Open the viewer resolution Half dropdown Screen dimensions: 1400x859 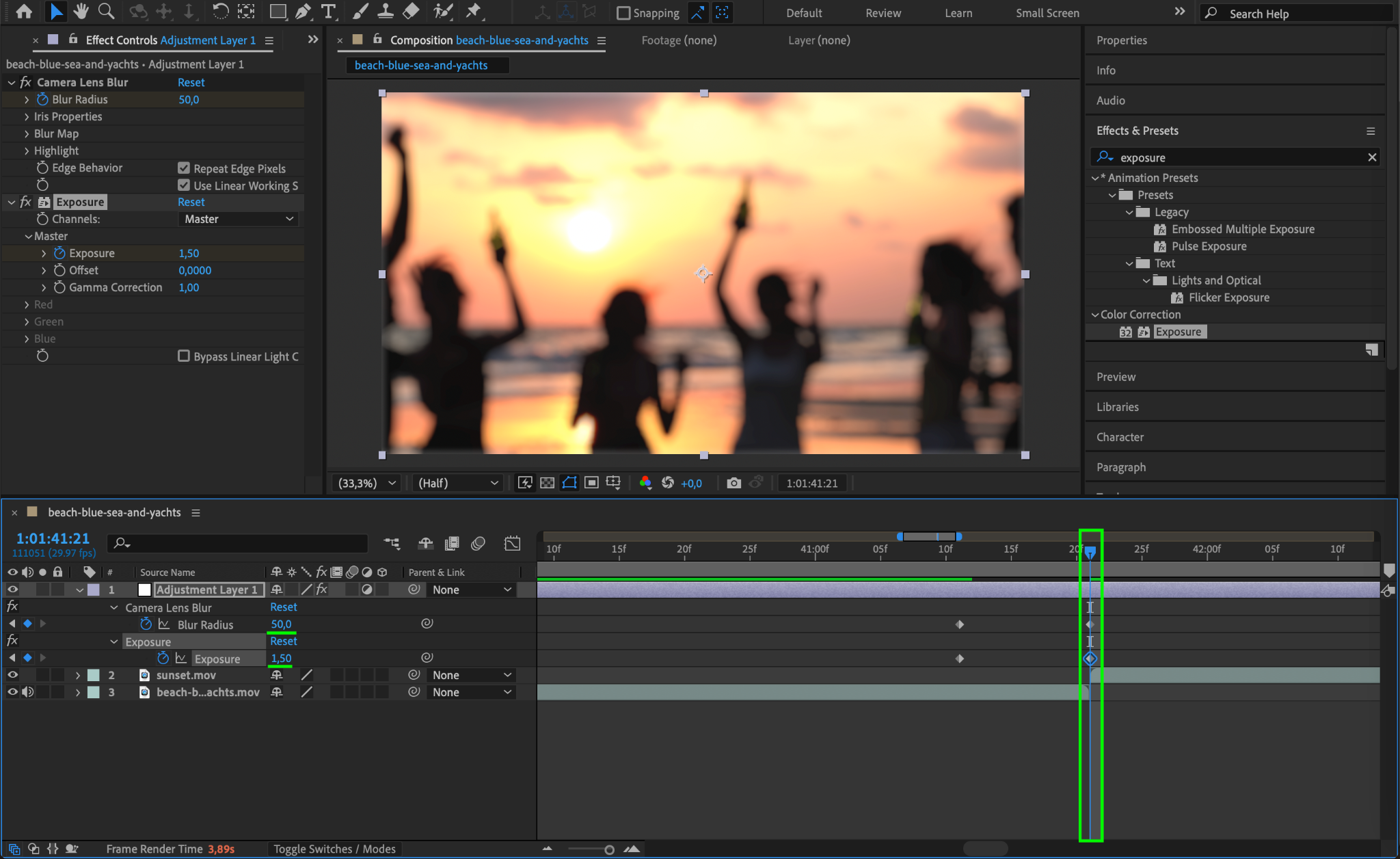pos(457,483)
